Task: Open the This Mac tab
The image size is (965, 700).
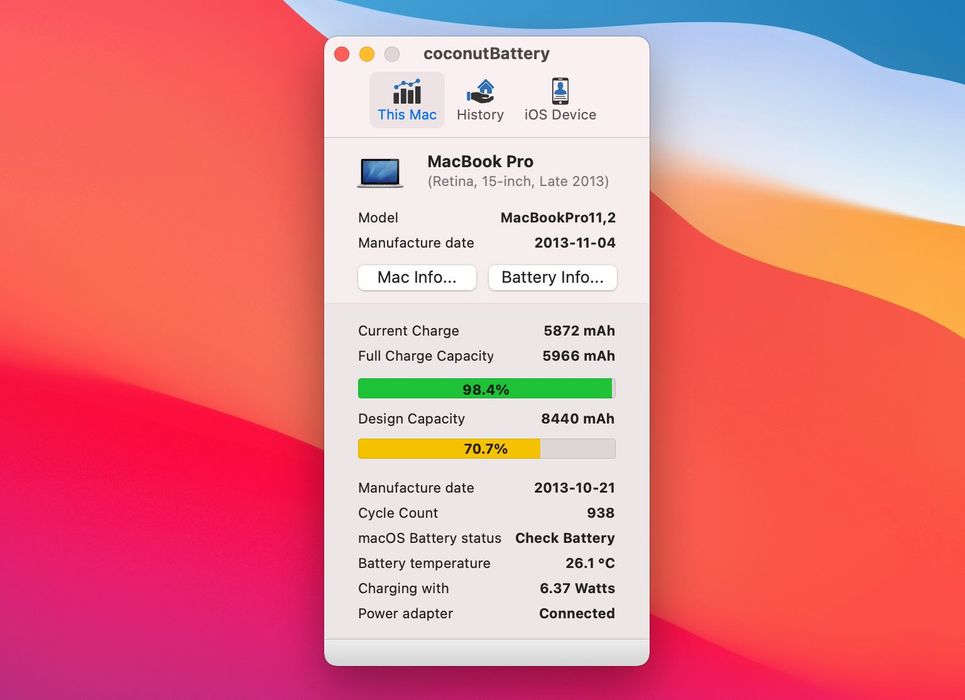Action: [x=407, y=100]
